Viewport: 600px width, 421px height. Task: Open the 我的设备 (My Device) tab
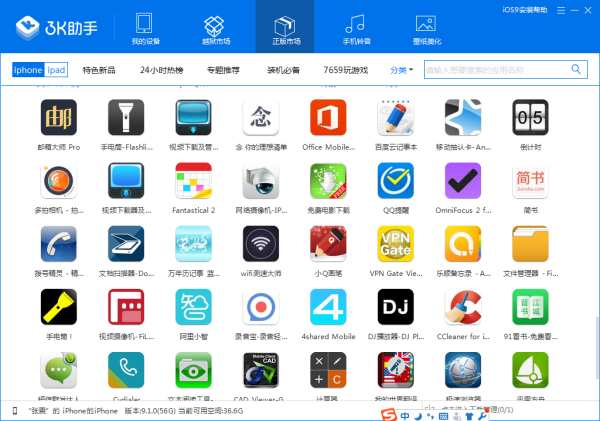point(145,29)
